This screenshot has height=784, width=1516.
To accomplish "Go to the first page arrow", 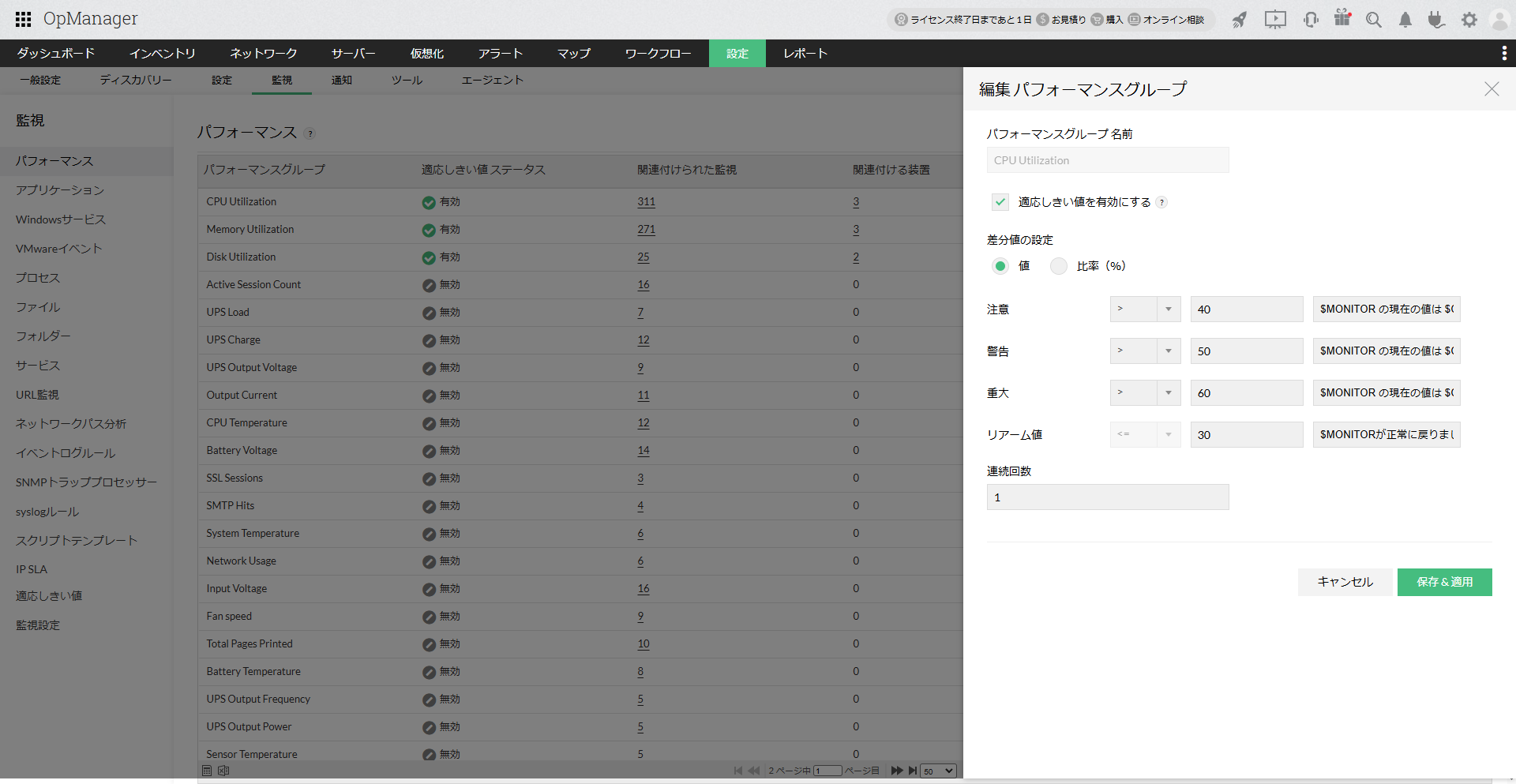I will click(738, 771).
